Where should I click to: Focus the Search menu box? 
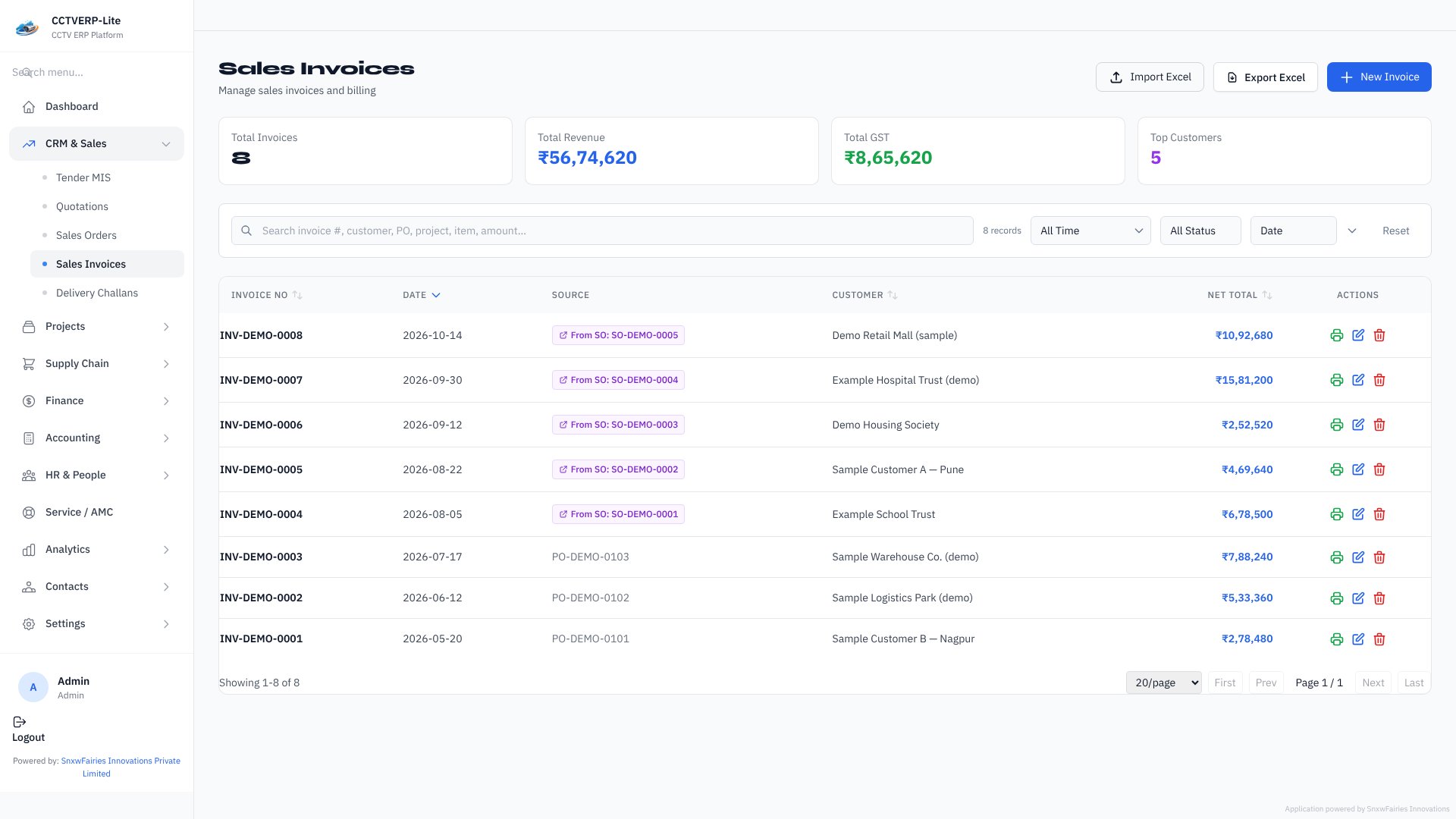click(96, 72)
